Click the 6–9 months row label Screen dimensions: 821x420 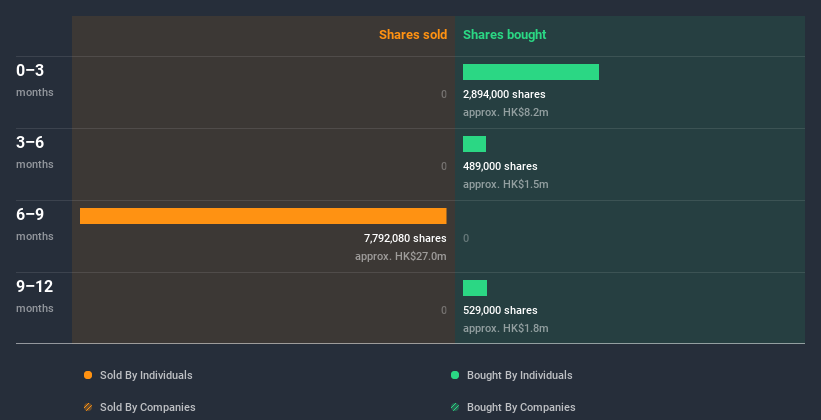coord(35,224)
